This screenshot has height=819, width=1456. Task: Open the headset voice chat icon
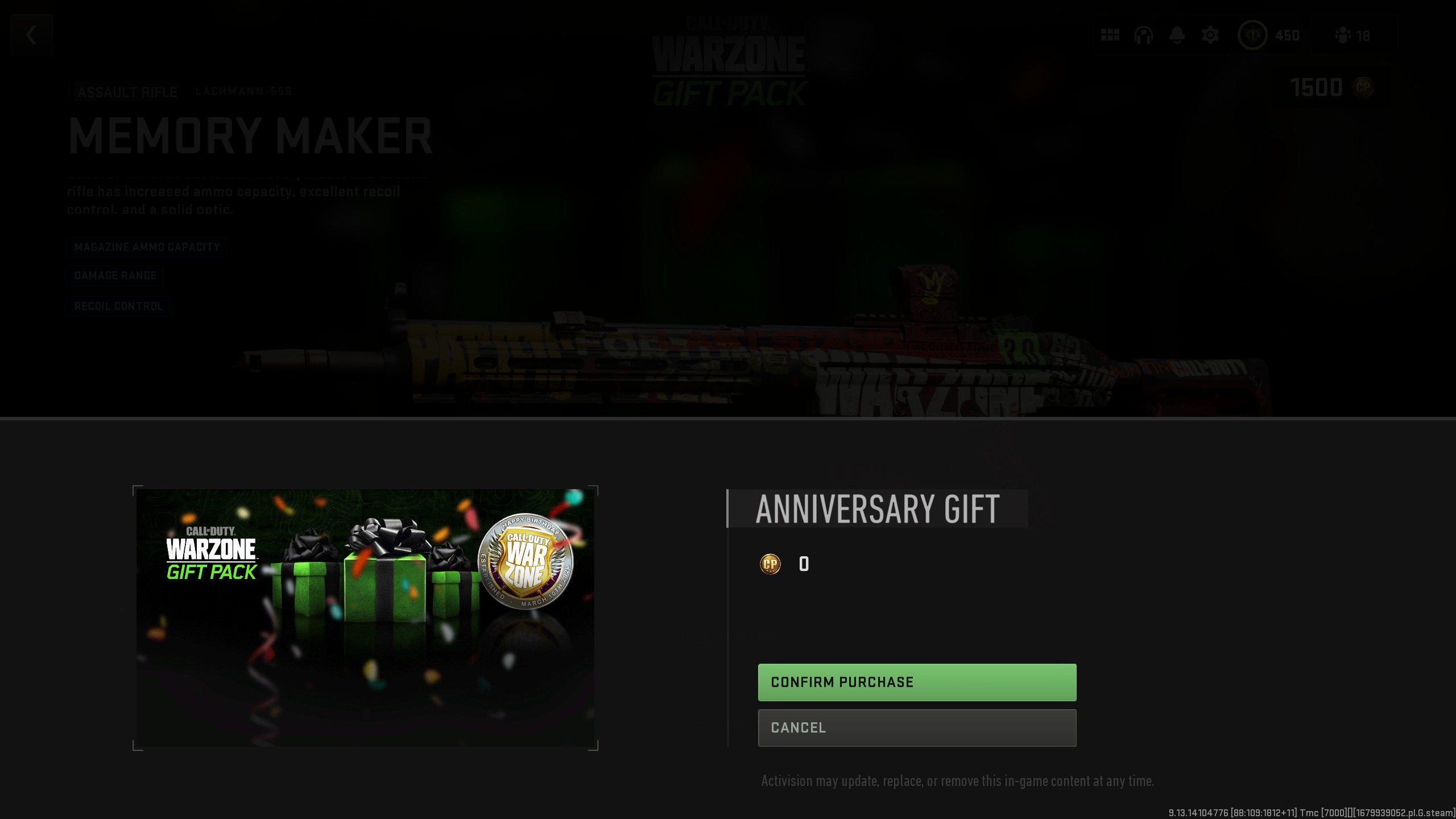[x=1143, y=35]
